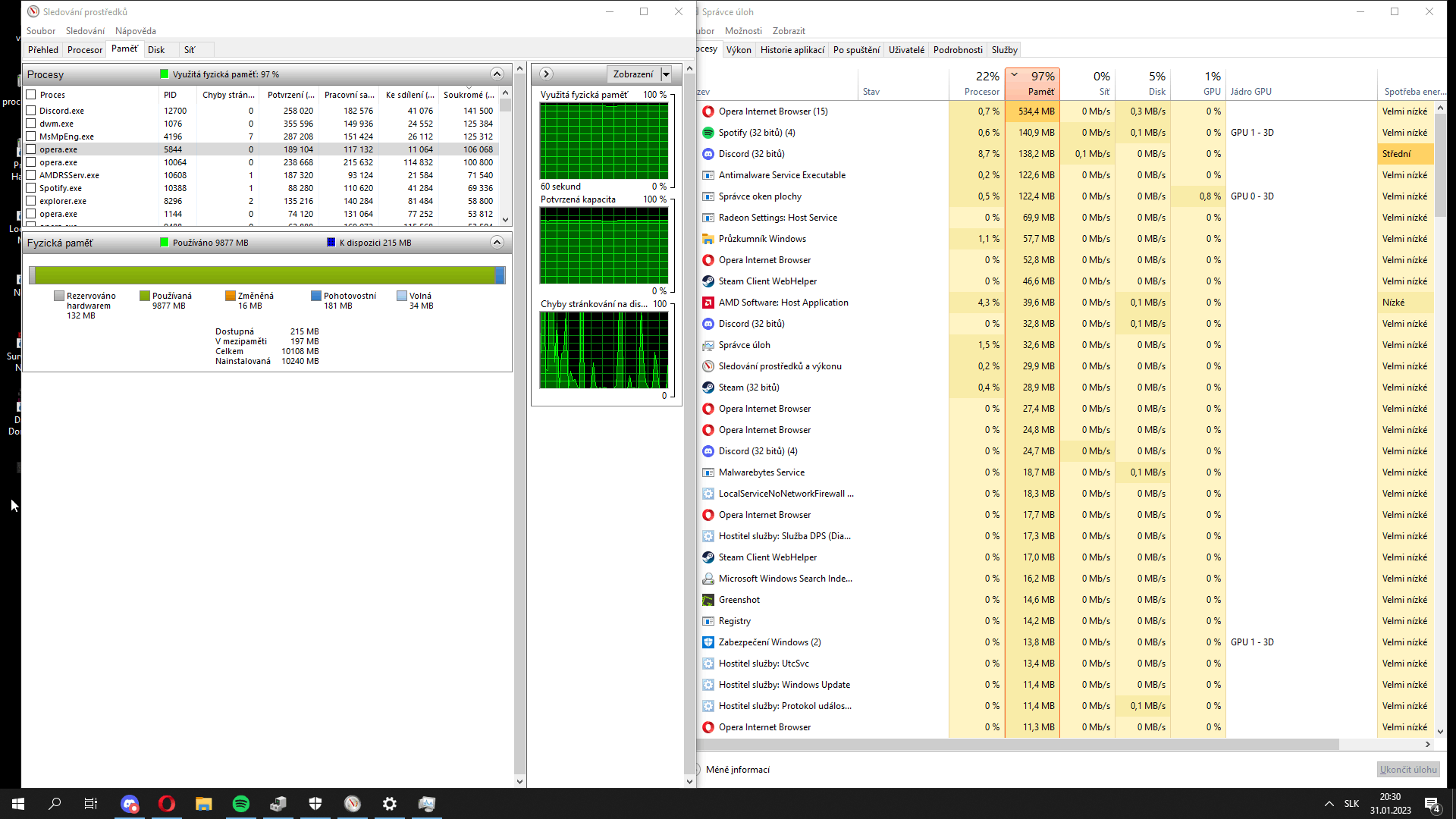Toggle the header Proces select-all checkbox
The height and width of the screenshot is (819, 1456).
click(31, 95)
